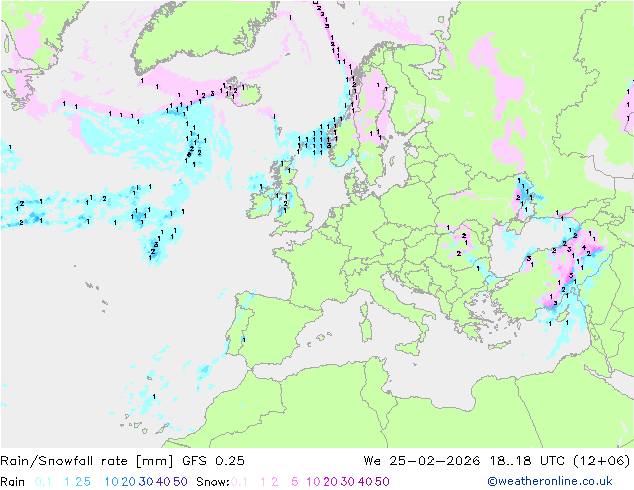The height and width of the screenshot is (490, 634).
Task: Select the Rain legend value 0.1
Action: tap(43, 482)
